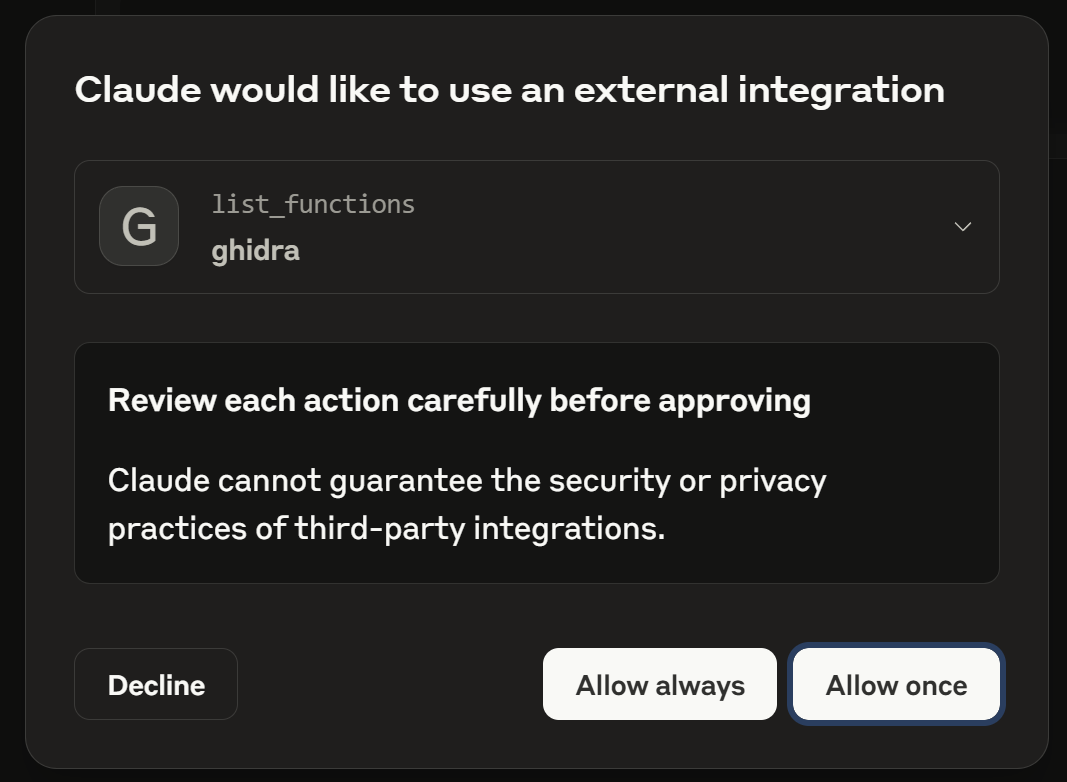Viewport: 1067px width, 782px height.
Task: Expand the list_functions details chevron
Action: click(962, 227)
